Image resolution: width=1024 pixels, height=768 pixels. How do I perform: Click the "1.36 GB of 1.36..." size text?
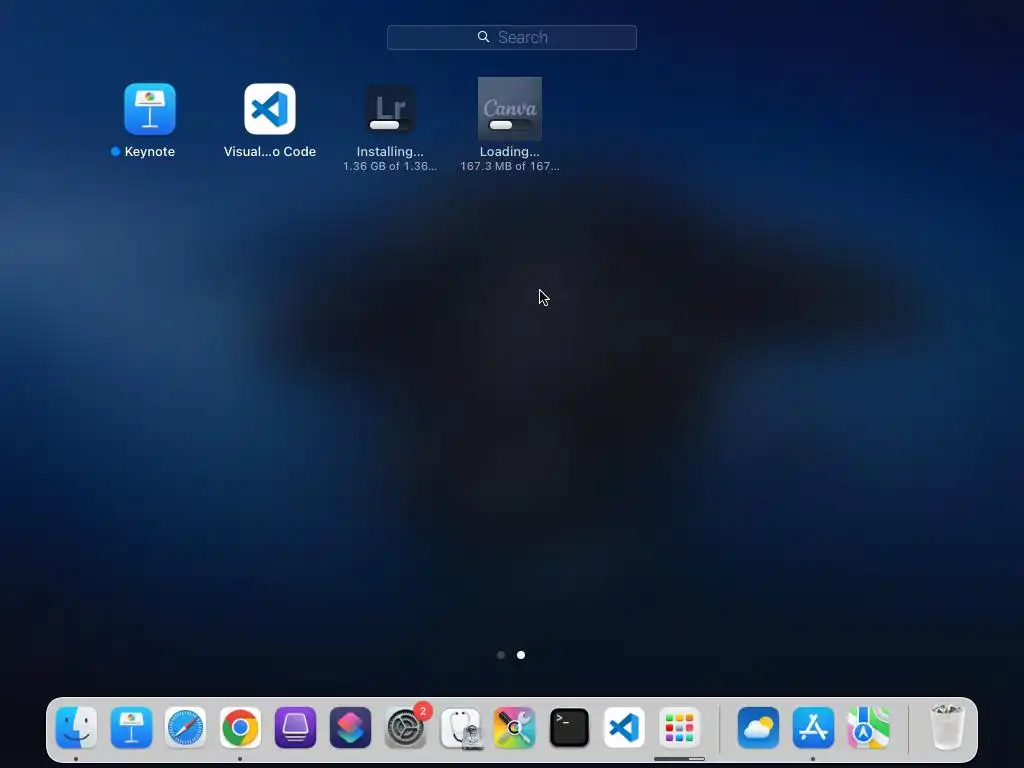[390, 167]
